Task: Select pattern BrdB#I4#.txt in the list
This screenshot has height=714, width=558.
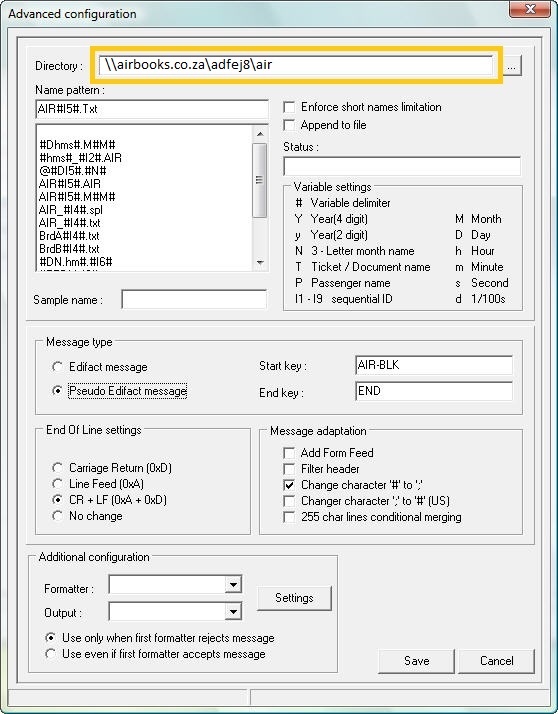Action: pos(69,249)
